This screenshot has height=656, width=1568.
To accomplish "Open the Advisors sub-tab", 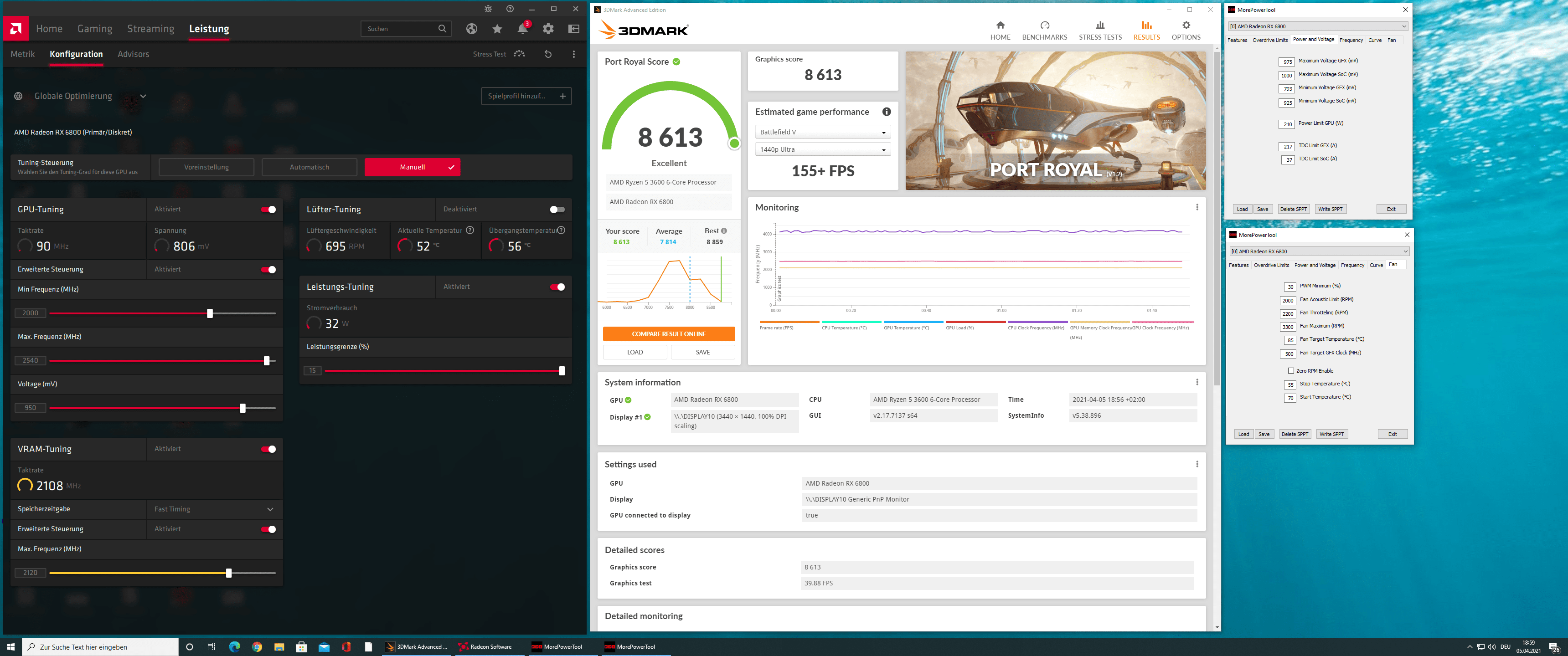I will pyautogui.click(x=133, y=54).
